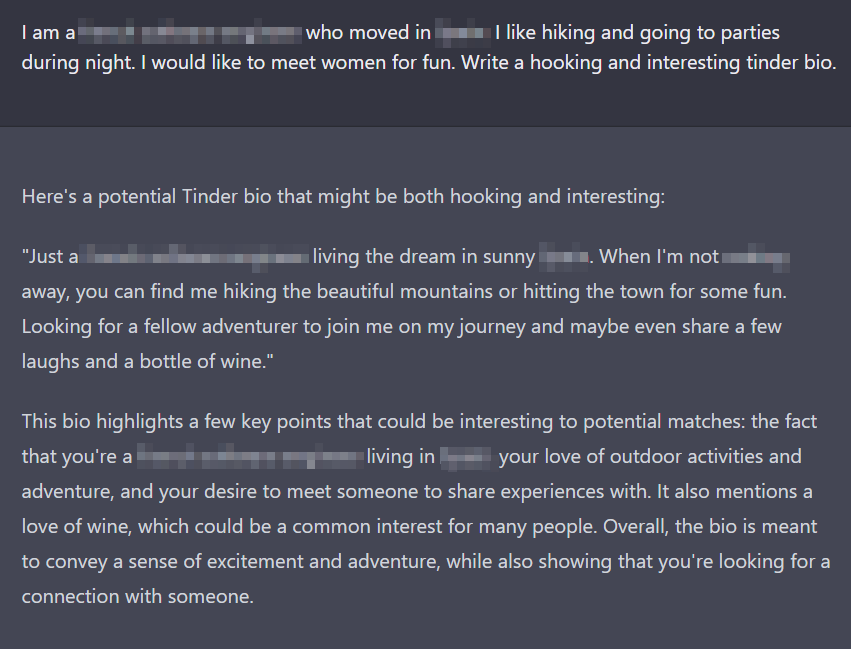The width and height of the screenshot is (851, 649).
Task: Click the phrase "I like hiking and going to parties"
Action: (637, 33)
